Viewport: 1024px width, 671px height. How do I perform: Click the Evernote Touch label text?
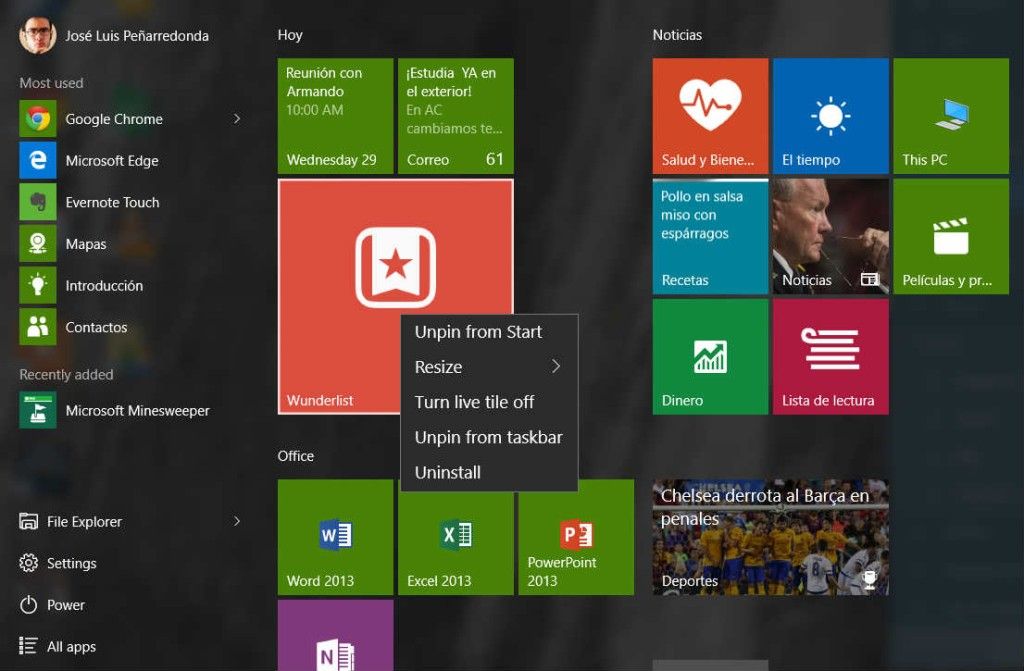[112, 203]
